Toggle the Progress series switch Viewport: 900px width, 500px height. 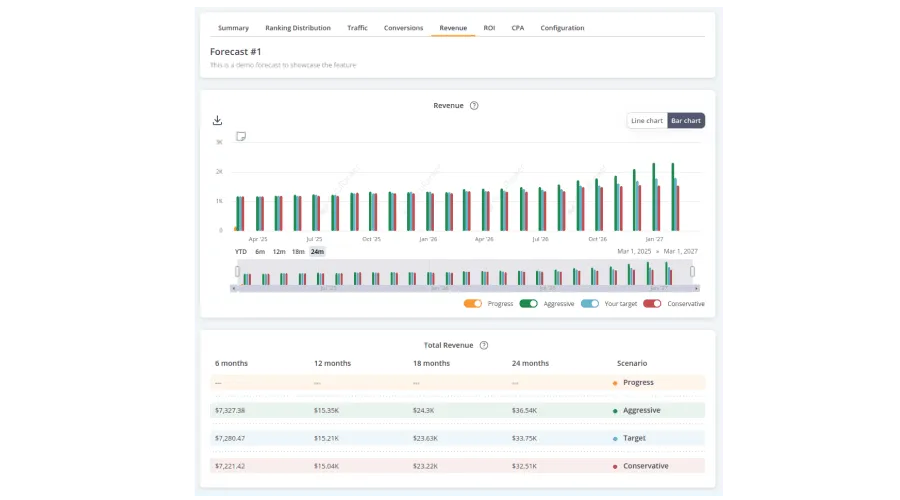point(473,303)
